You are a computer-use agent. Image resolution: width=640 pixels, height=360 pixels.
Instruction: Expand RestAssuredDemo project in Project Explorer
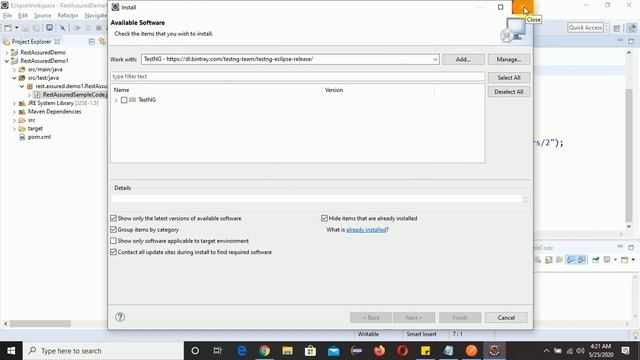click(7, 53)
